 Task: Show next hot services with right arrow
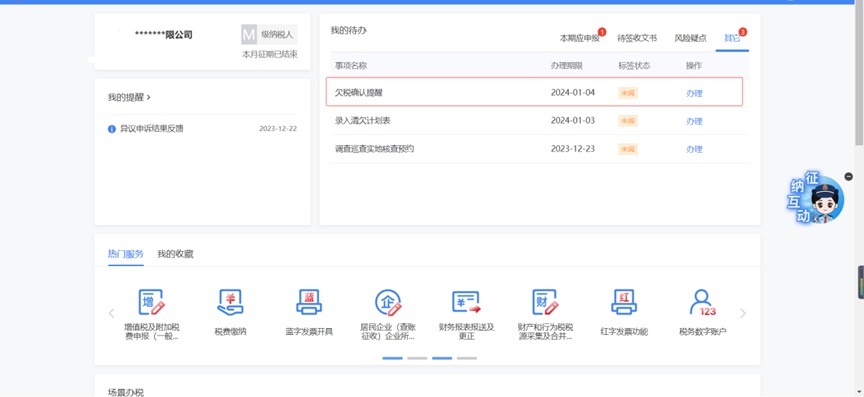click(743, 313)
